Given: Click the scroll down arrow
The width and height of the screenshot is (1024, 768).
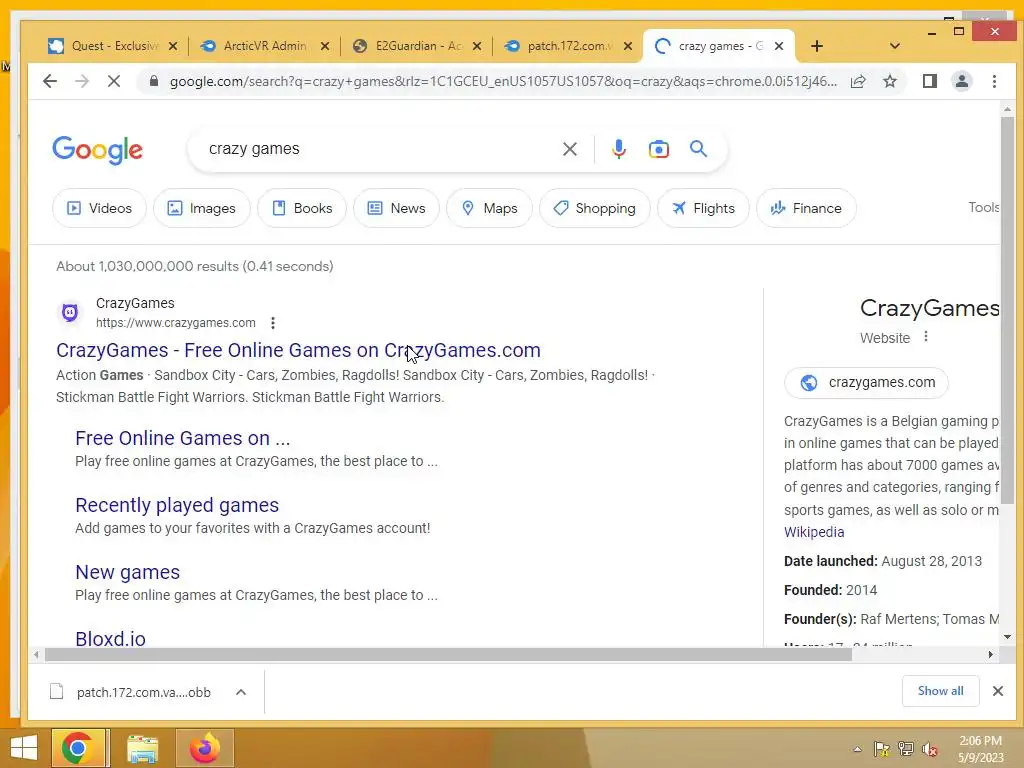Looking at the screenshot, I should tap(1008, 637).
